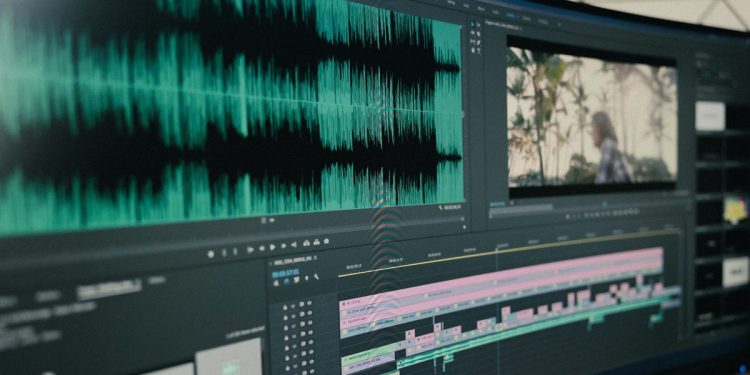This screenshot has height=375, width=750.
Task: Toggle output eye of the topmost track
Action: click(x=309, y=303)
